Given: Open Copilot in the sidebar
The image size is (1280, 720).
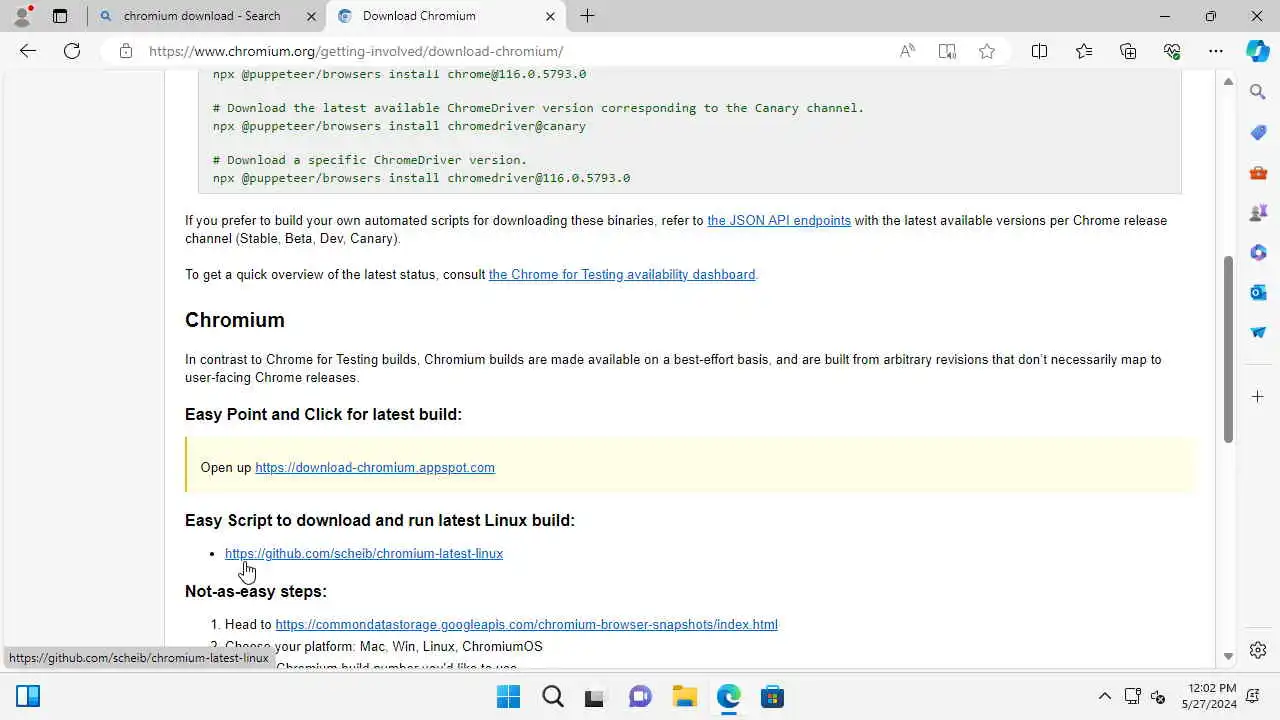Looking at the screenshot, I should [1258, 51].
